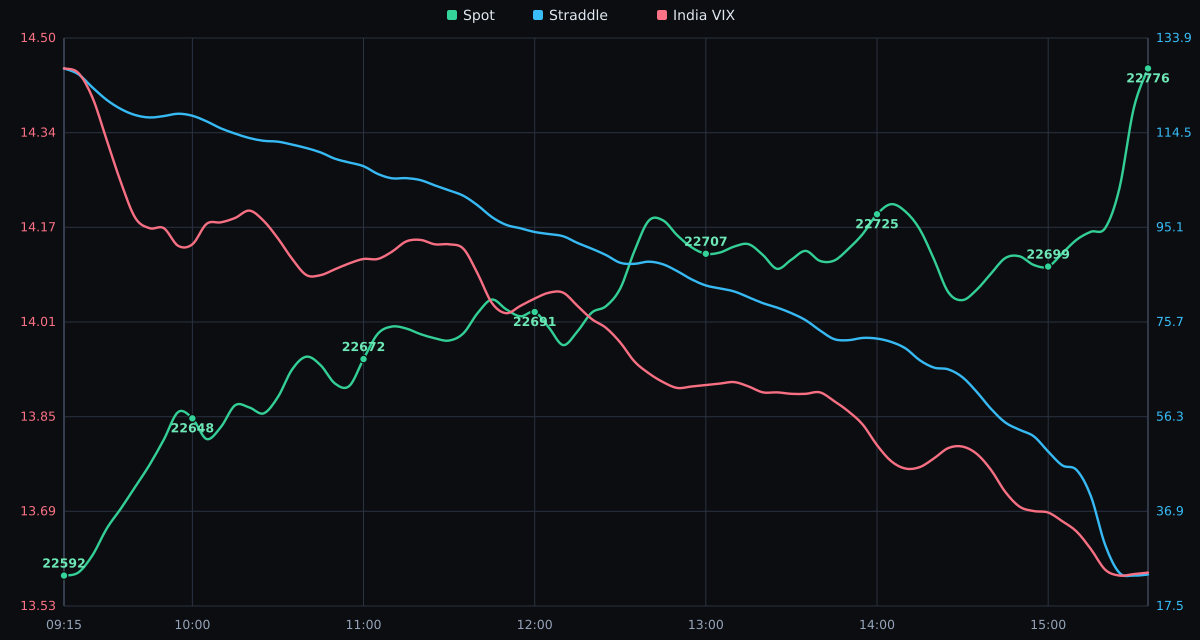Viewport: 1200px width, 640px height.
Task: Click the 09:15 time axis label
Action: [64, 625]
